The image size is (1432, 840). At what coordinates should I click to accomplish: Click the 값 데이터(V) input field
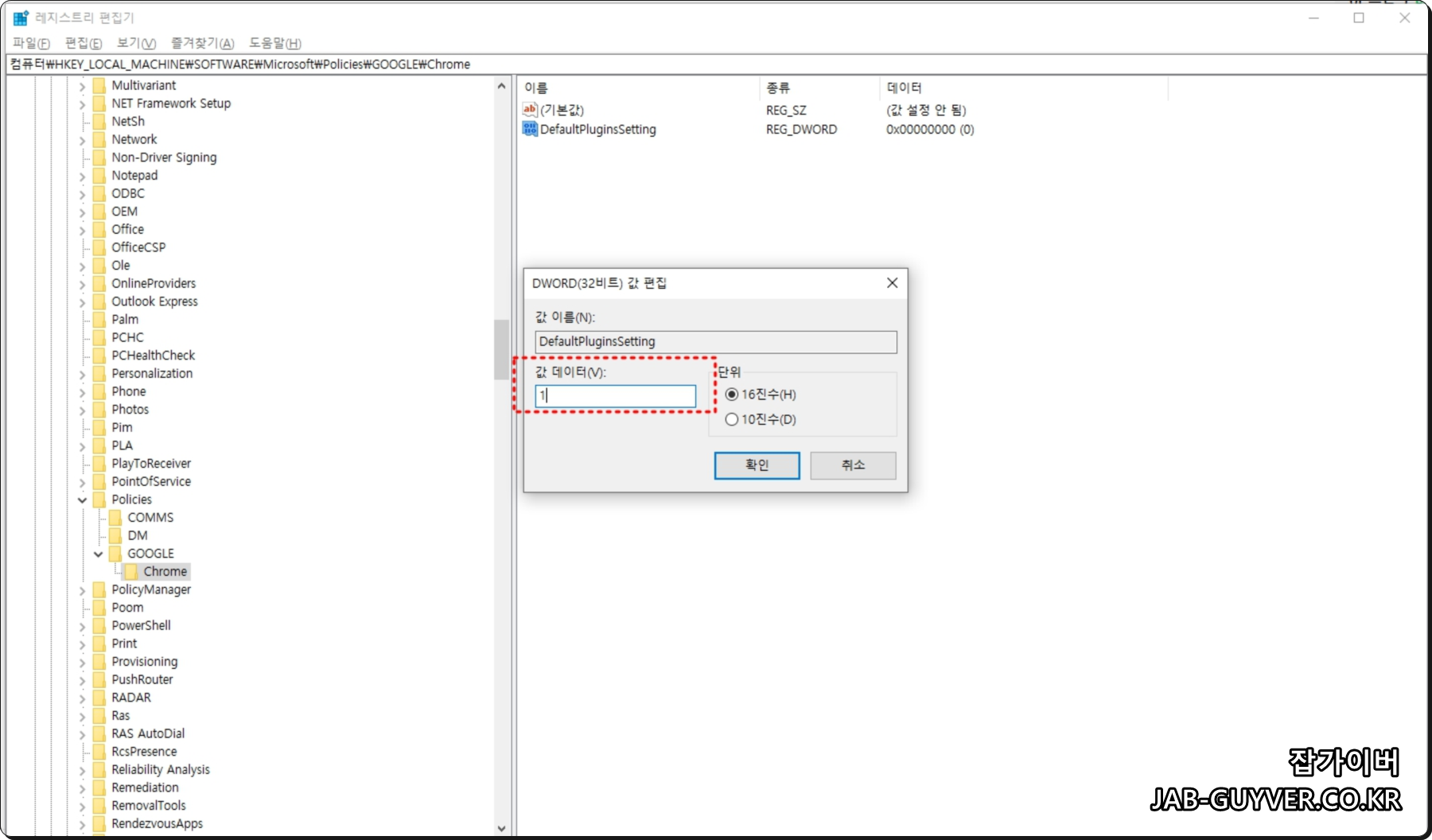click(616, 395)
